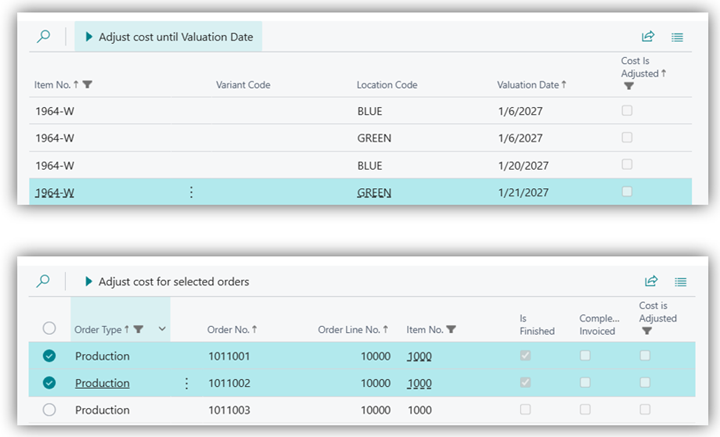The height and width of the screenshot is (437, 720).
Task: Toggle the select-all circle in the orders header
Action: pos(49,329)
